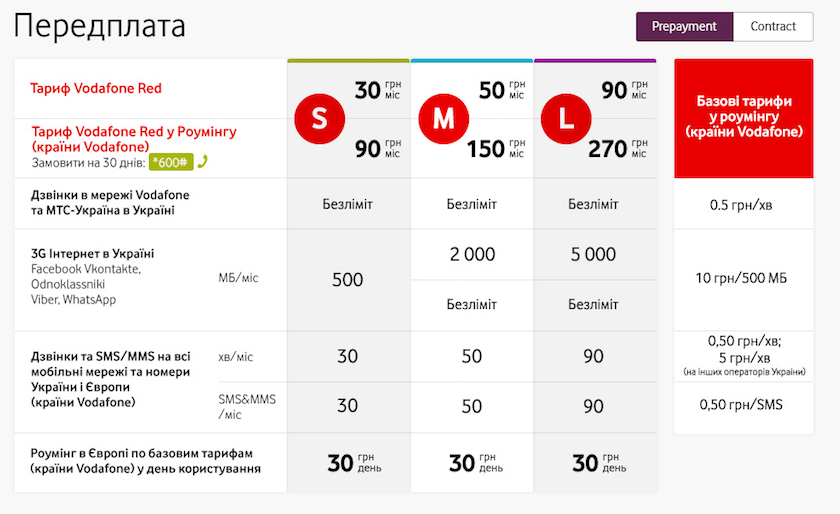
Task: Click the 30 грн/міс price for tariff S
Action: (x=378, y=90)
